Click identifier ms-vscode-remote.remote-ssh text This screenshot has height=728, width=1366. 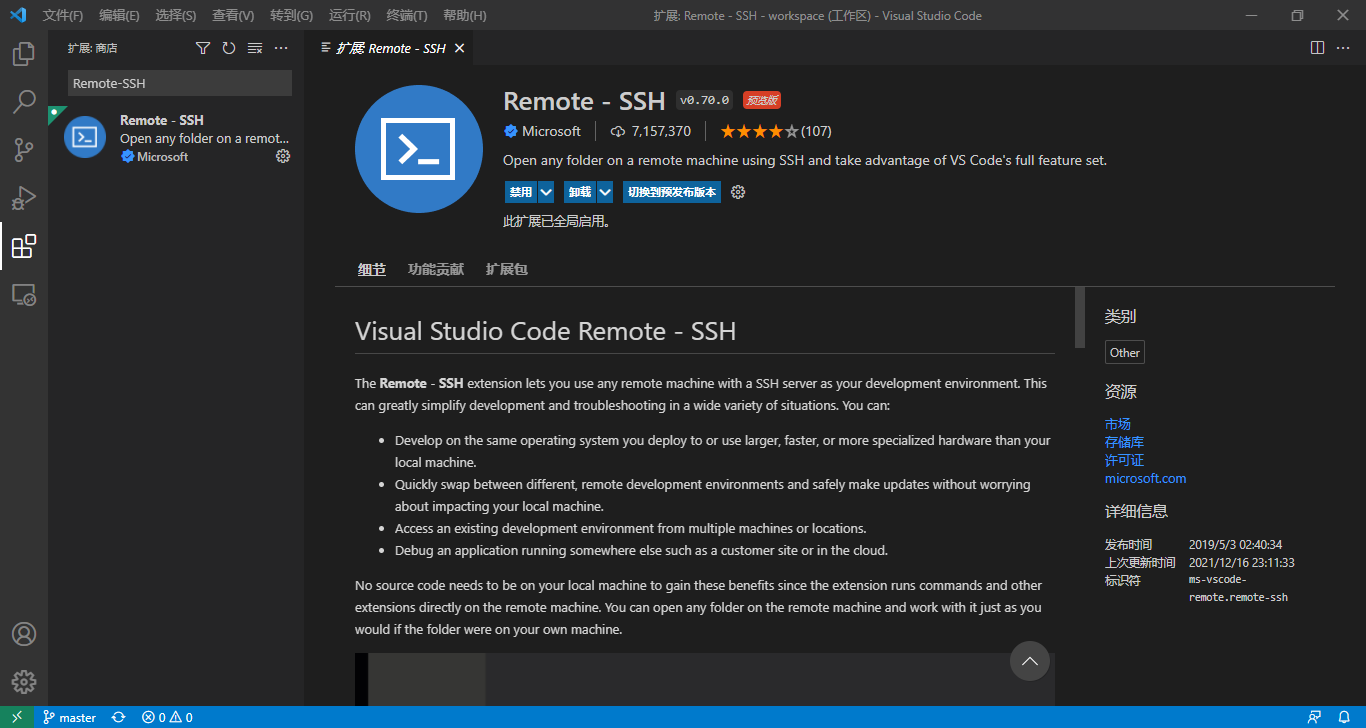point(1238,588)
